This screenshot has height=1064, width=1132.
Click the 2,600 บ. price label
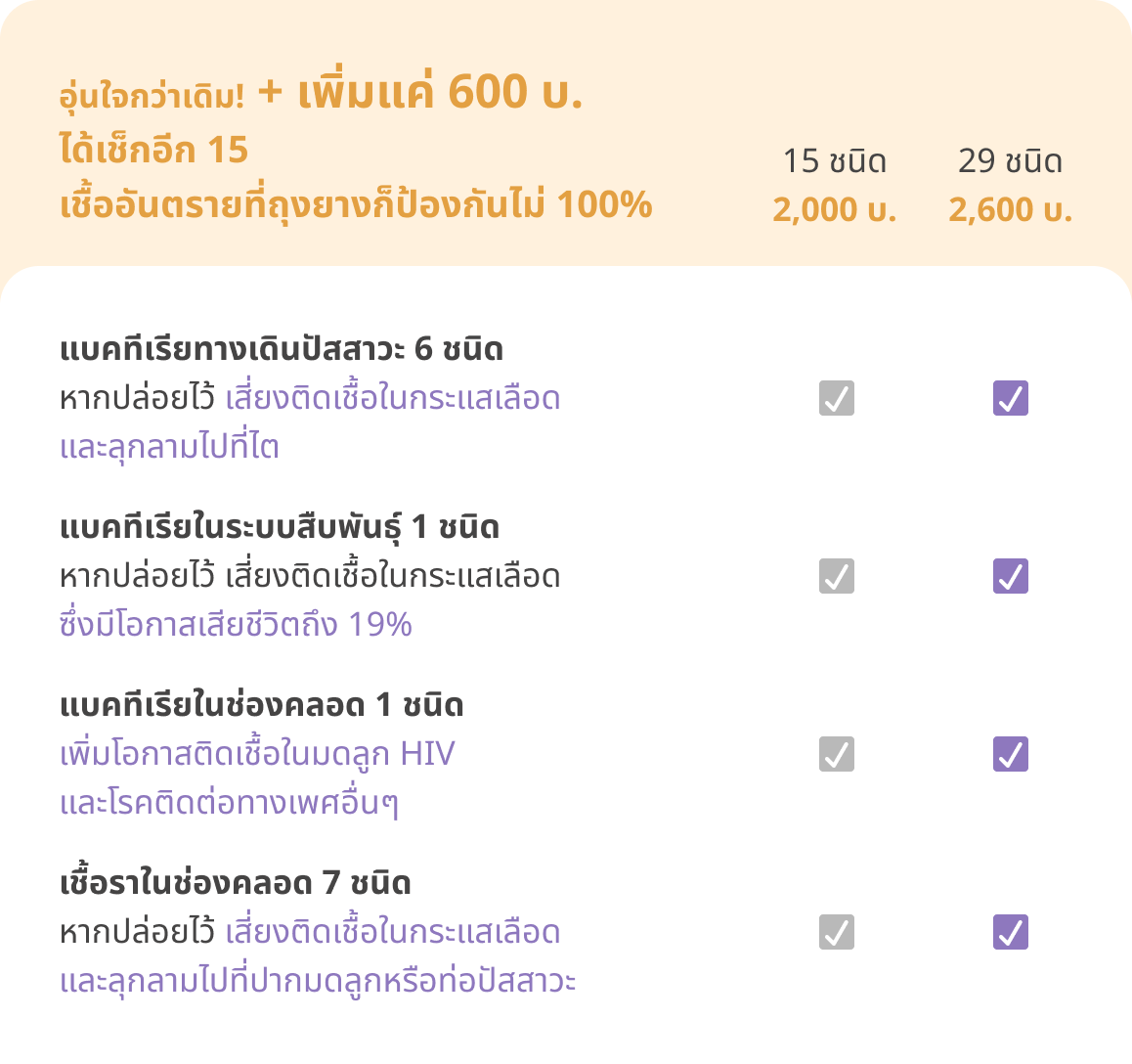point(1010,209)
